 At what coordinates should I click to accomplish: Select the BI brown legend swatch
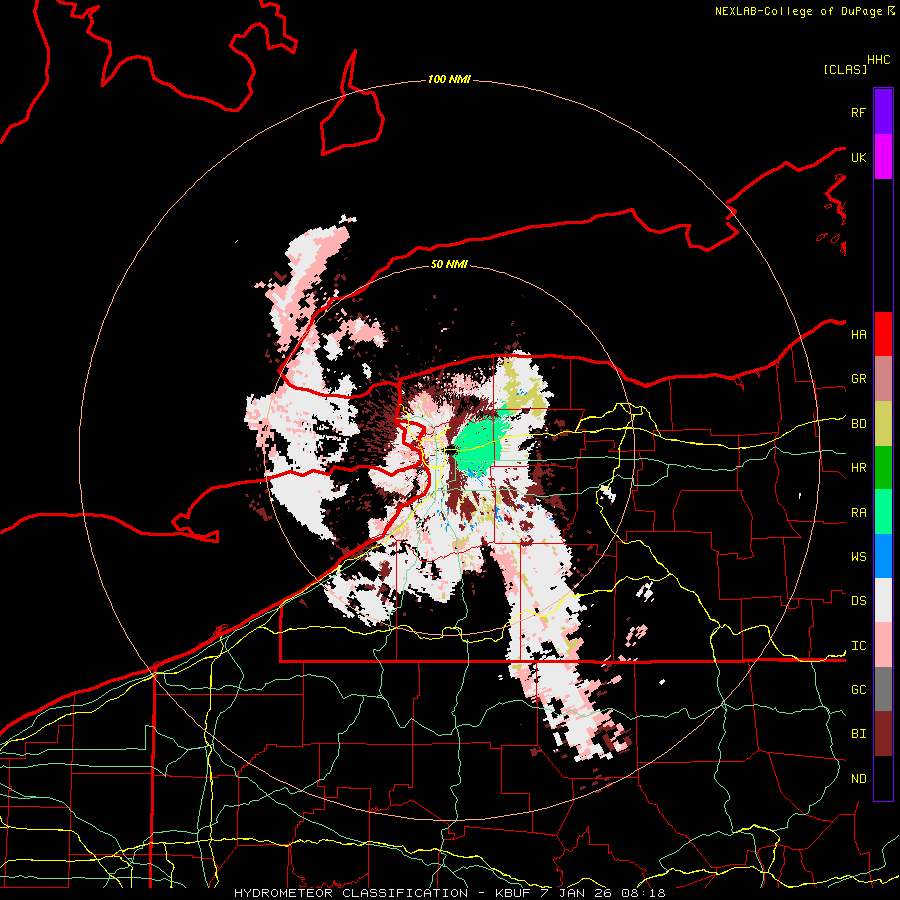click(883, 734)
